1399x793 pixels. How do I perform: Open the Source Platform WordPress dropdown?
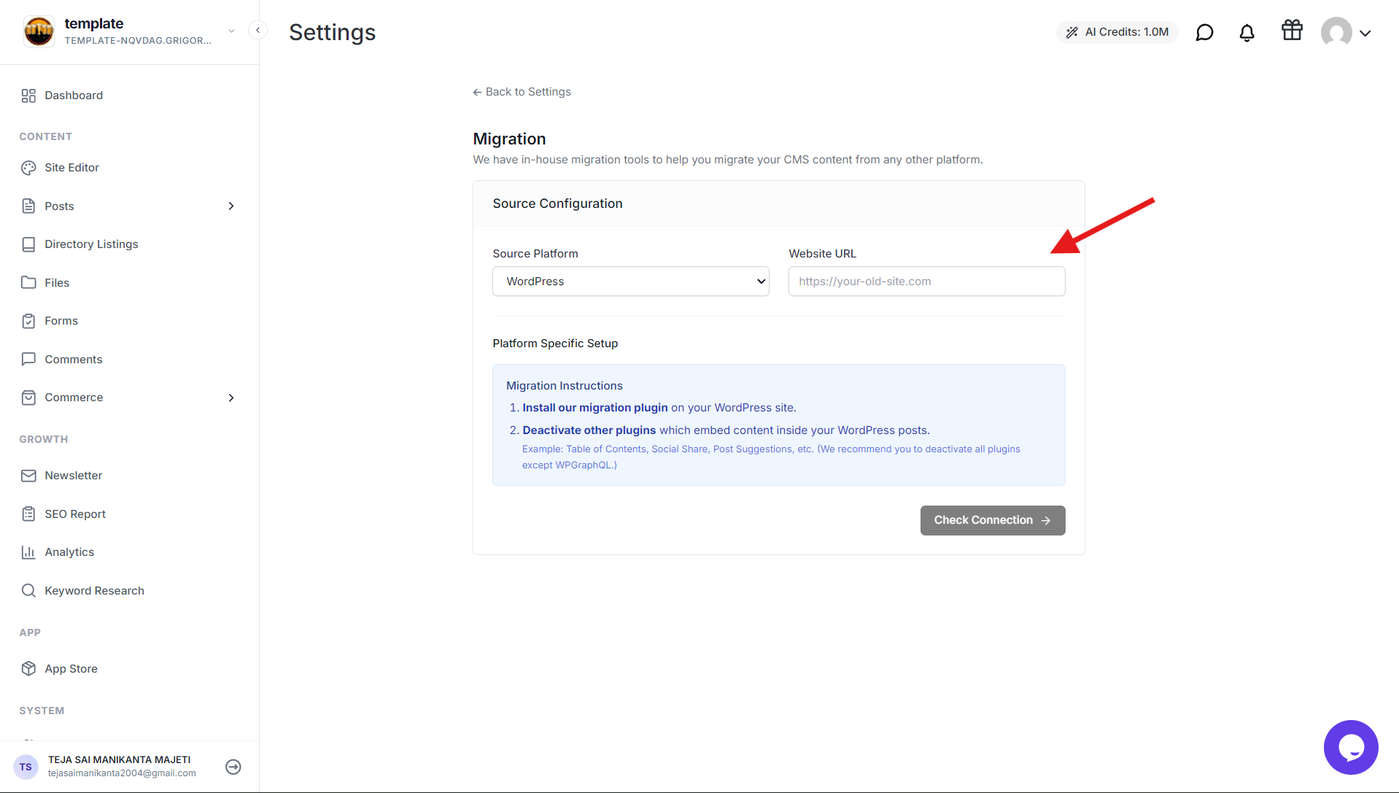(x=631, y=281)
